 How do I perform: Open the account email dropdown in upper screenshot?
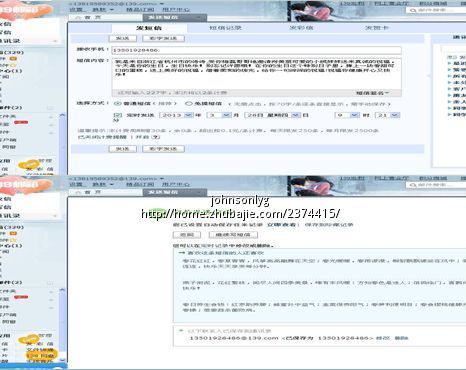click(x=162, y=3)
